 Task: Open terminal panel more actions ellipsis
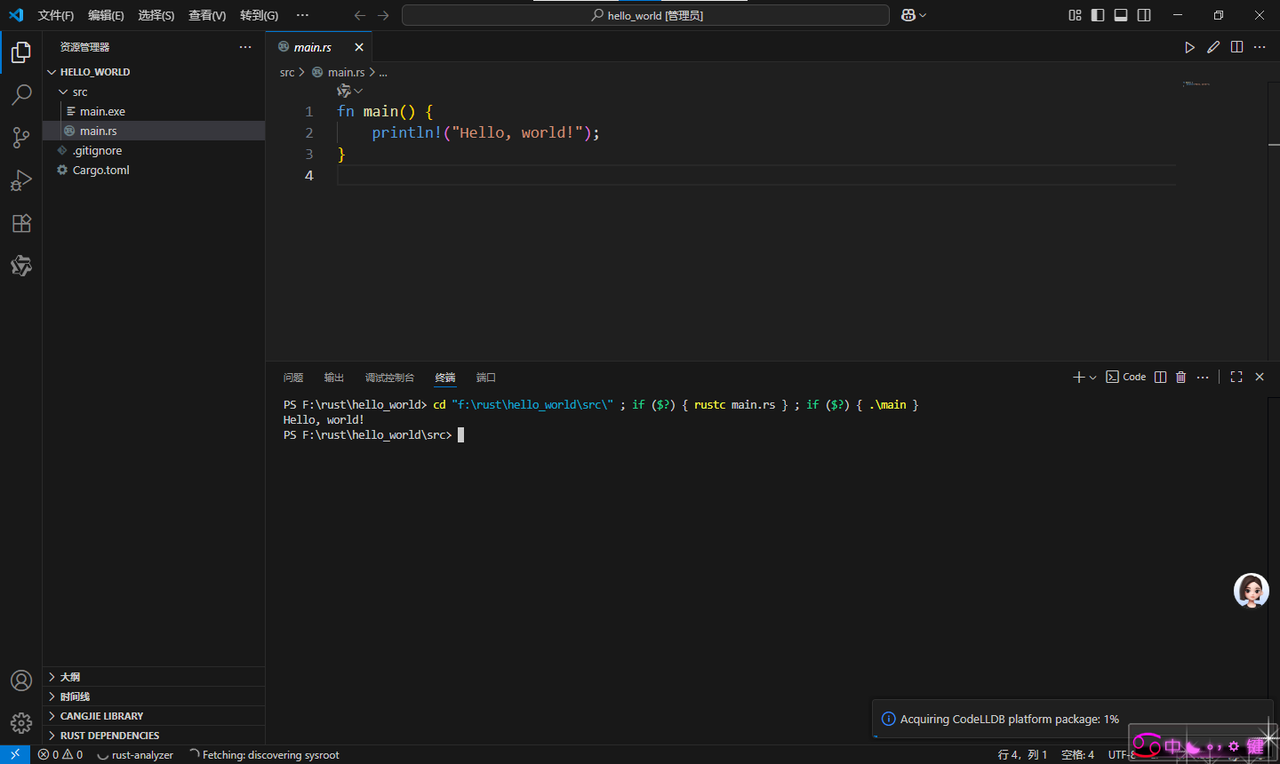click(1202, 377)
